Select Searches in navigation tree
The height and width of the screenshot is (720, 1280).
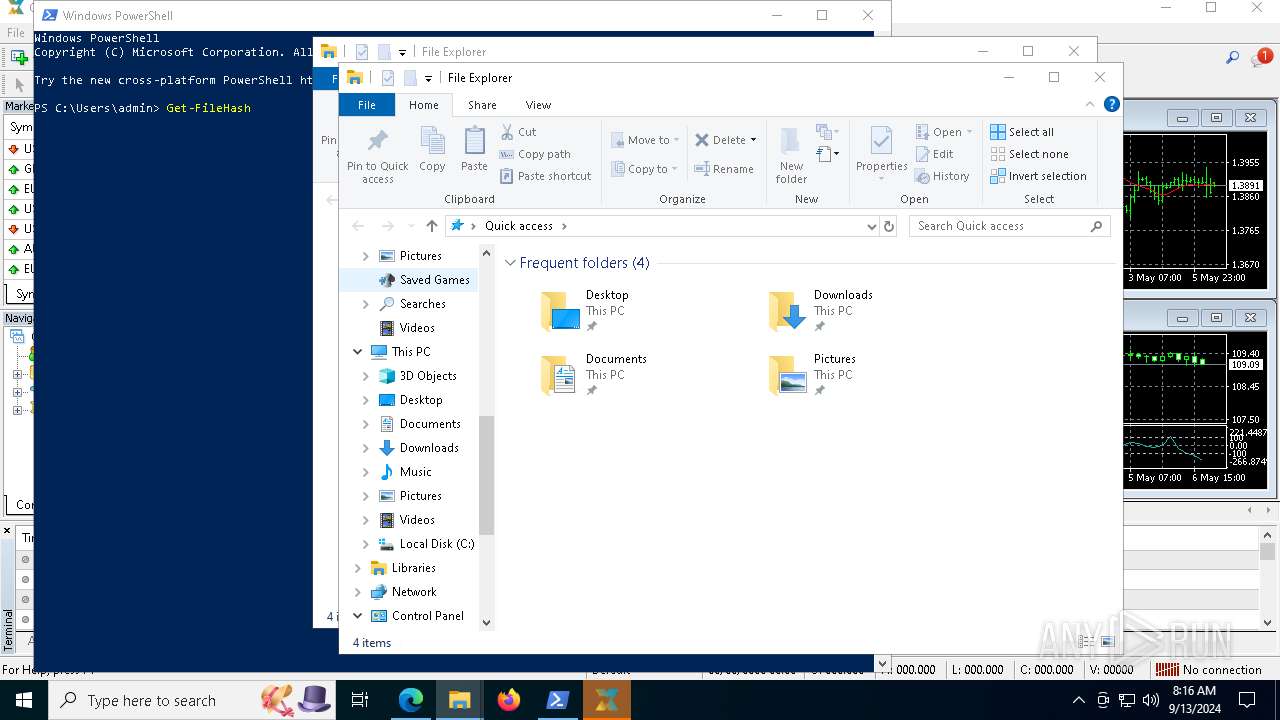tap(412, 304)
